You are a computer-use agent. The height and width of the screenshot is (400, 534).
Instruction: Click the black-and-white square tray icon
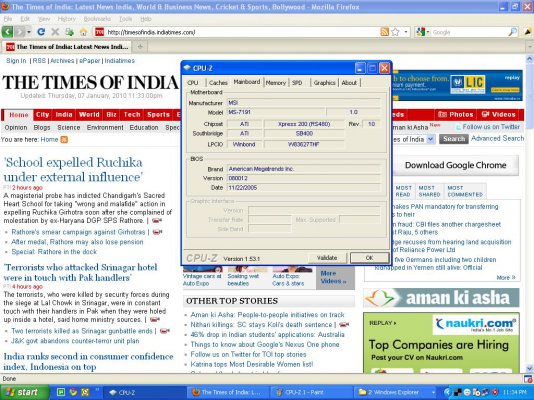point(458,392)
